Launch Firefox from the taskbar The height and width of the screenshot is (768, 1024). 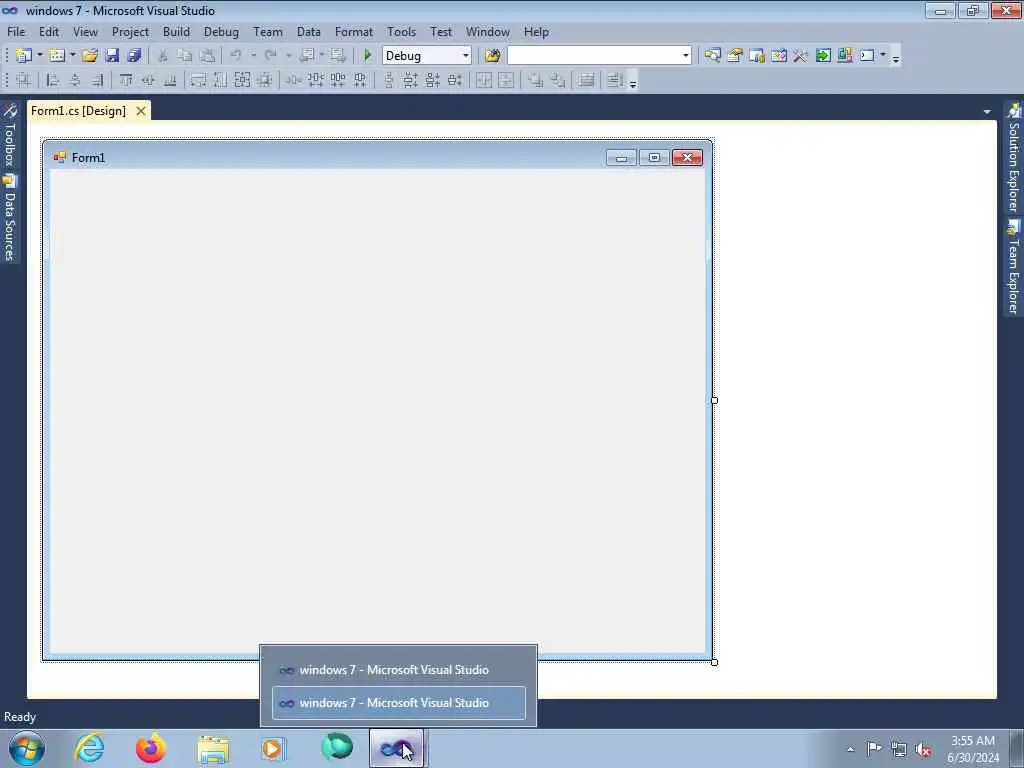click(x=151, y=748)
